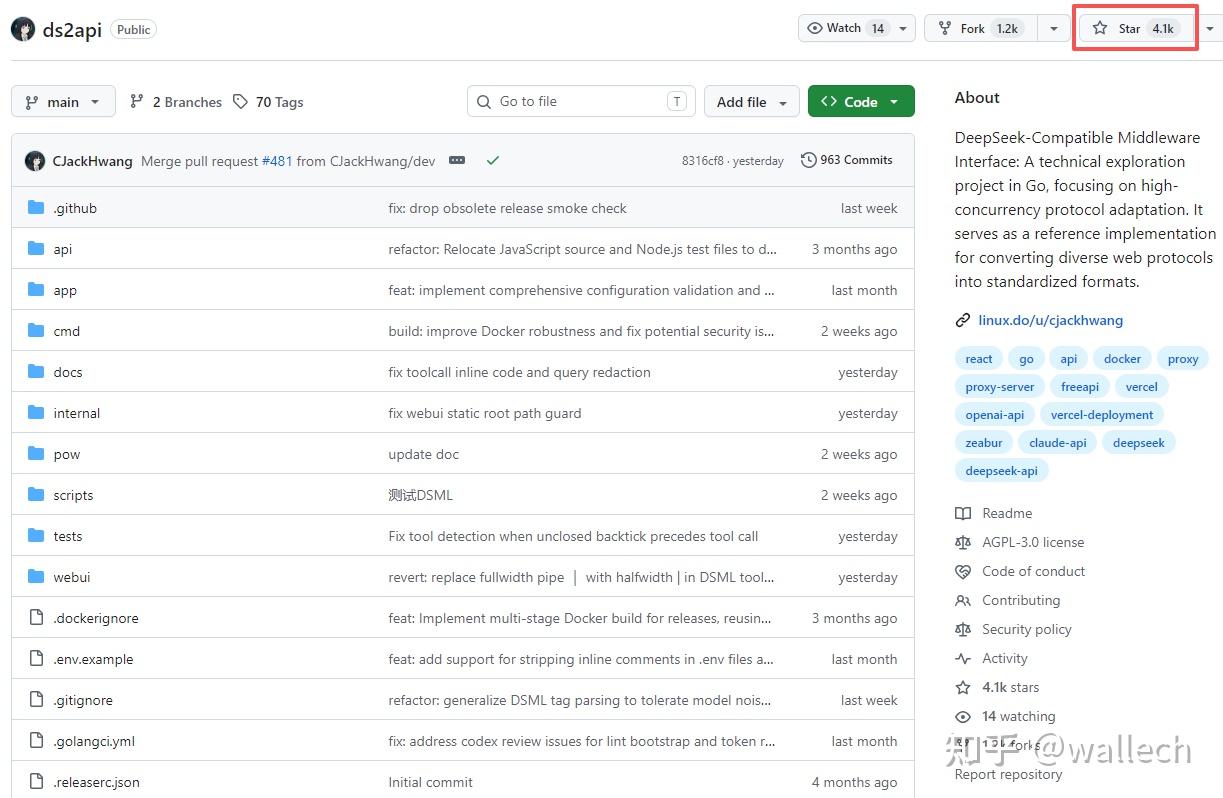This screenshot has width=1223, height=798.
Task: Fork the repository with the Fork button
Action: point(981,29)
